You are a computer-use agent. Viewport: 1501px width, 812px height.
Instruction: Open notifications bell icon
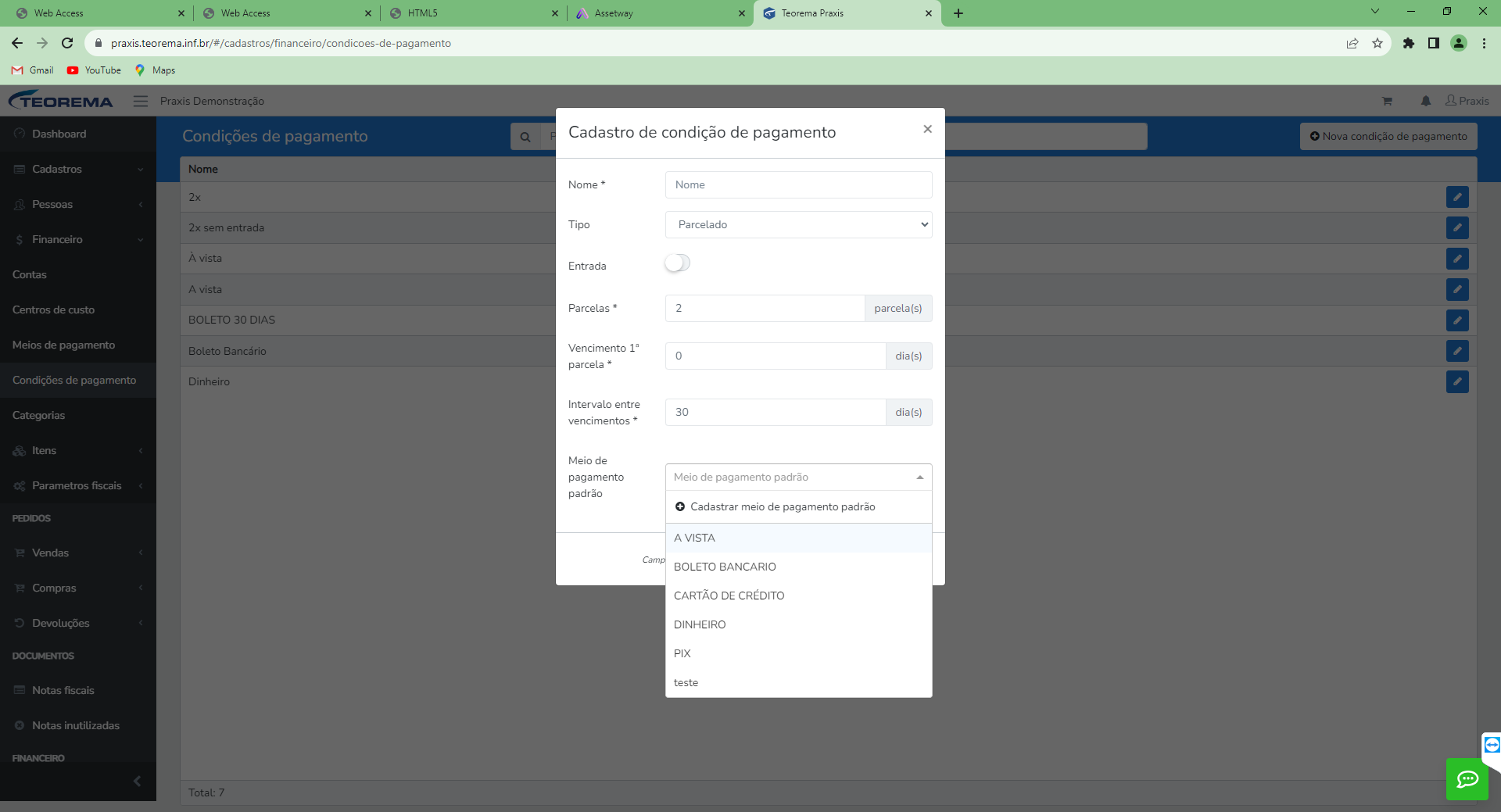click(1426, 101)
